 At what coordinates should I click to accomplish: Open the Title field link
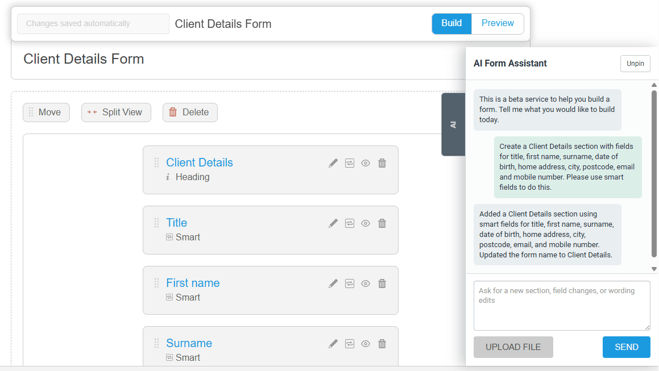click(x=177, y=223)
